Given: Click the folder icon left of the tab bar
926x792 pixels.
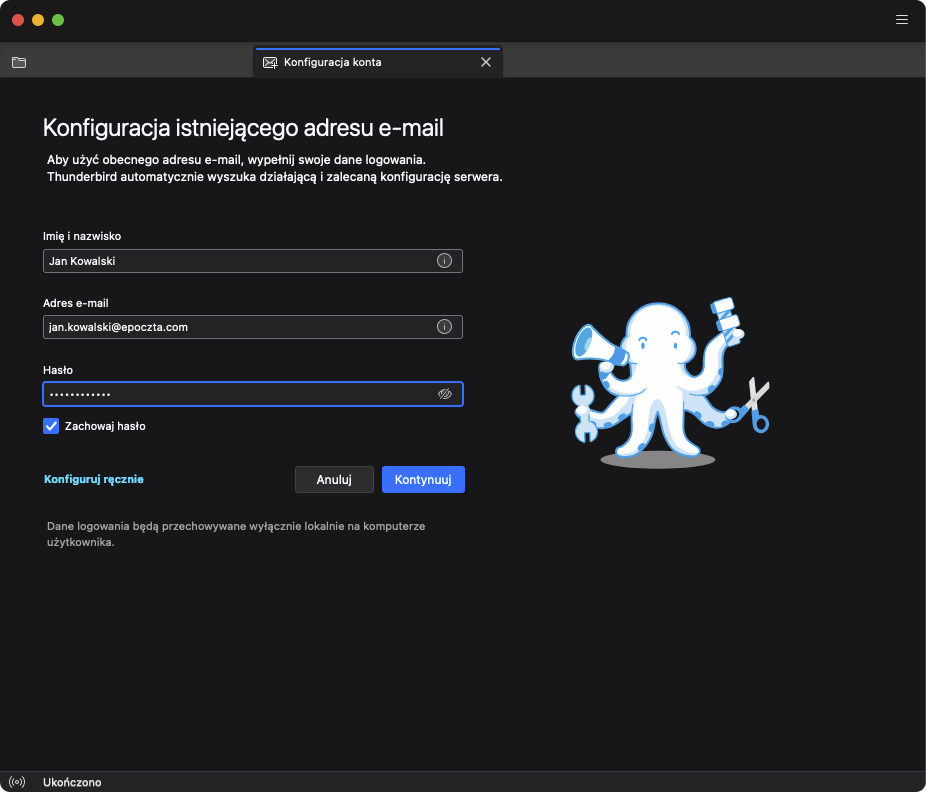Looking at the screenshot, I should (19, 62).
